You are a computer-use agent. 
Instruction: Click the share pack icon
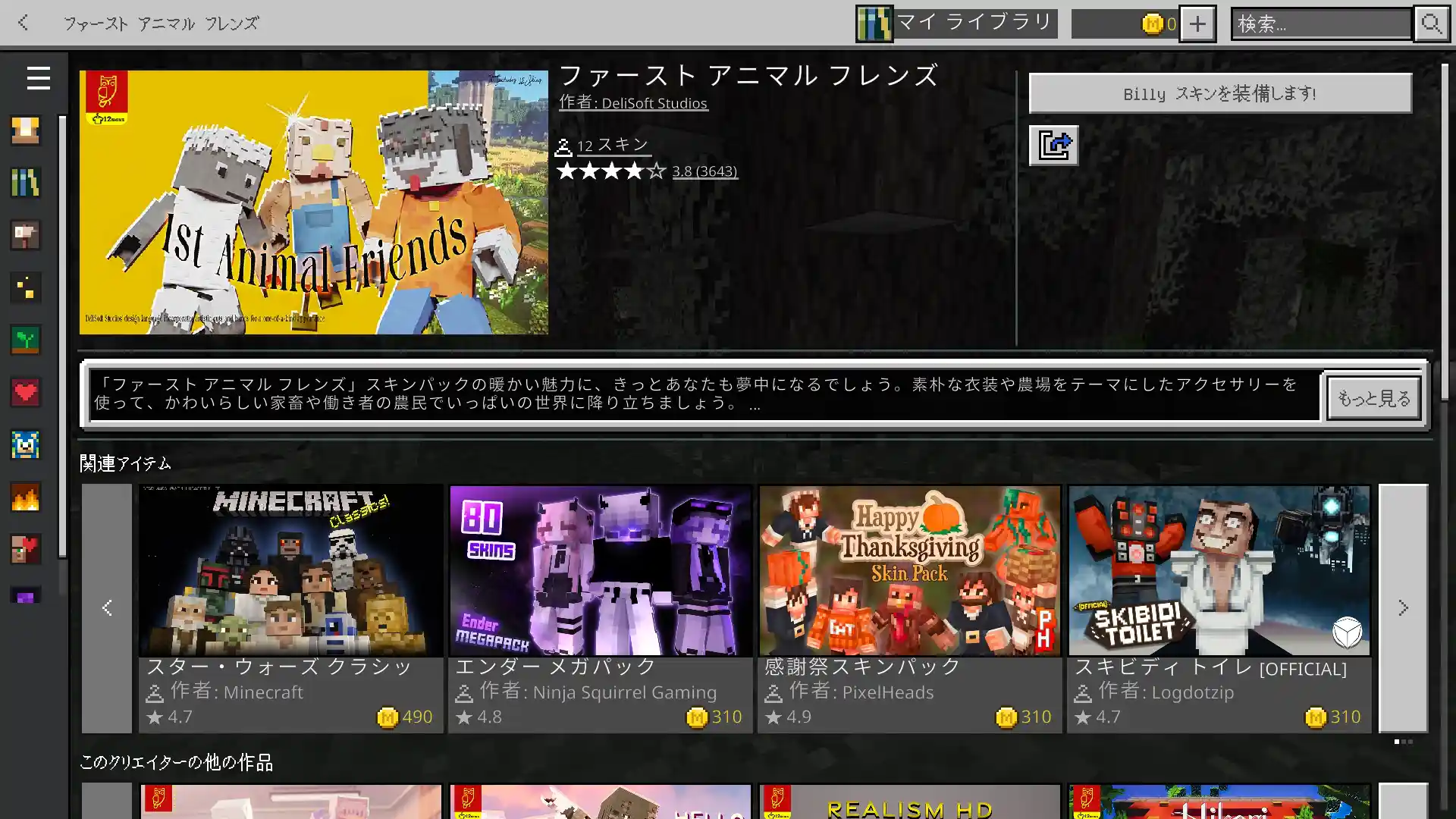[x=1053, y=145]
